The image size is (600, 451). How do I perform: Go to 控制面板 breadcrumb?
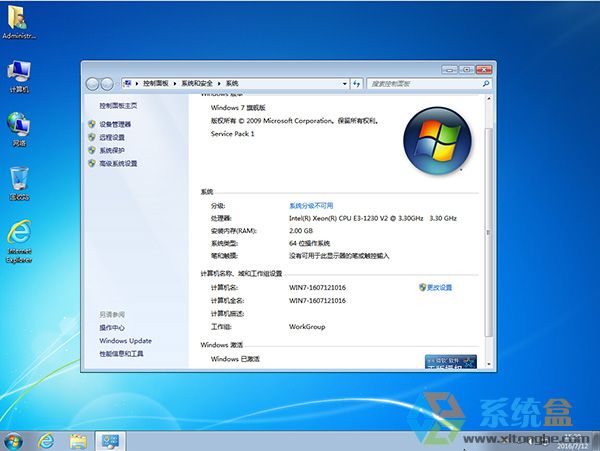[x=156, y=83]
